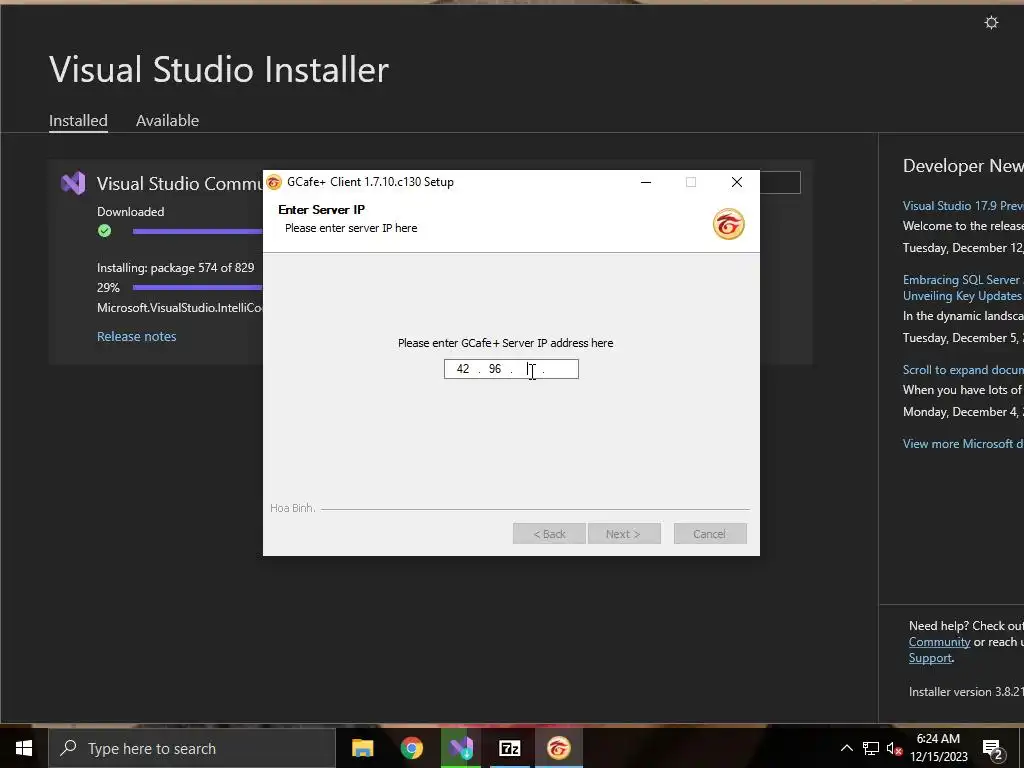Image resolution: width=1024 pixels, height=768 pixels.
Task: Click the Installing package 574 of 829 text
Action: [x=176, y=268]
